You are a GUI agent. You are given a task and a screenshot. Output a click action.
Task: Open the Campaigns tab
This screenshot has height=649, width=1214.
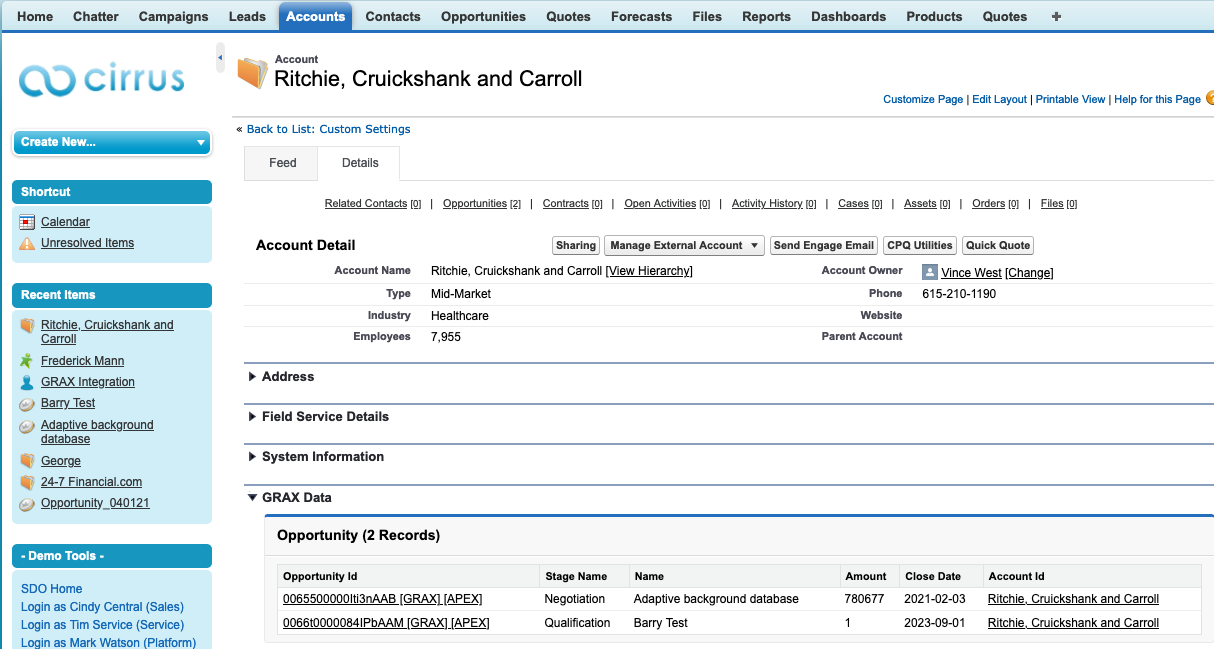[x=174, y=16]
